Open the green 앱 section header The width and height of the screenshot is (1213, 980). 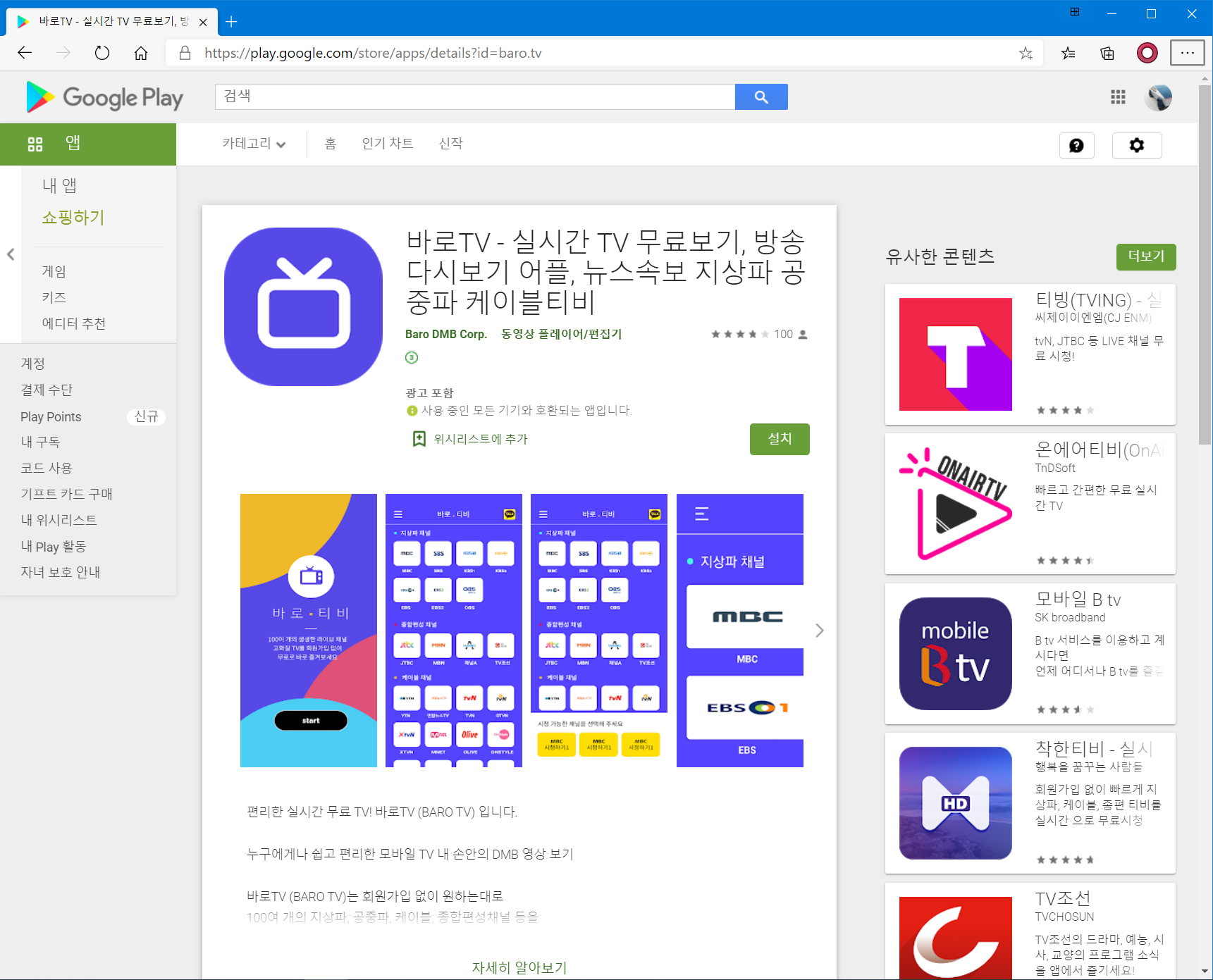coord(88,144)
